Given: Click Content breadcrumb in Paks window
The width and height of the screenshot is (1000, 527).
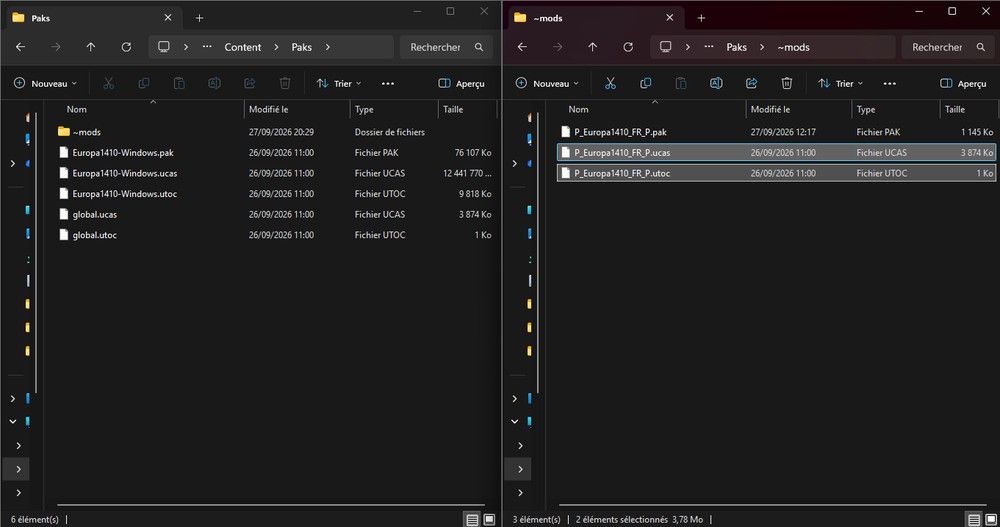Looking at the screenshot, I should pos(242,47).
